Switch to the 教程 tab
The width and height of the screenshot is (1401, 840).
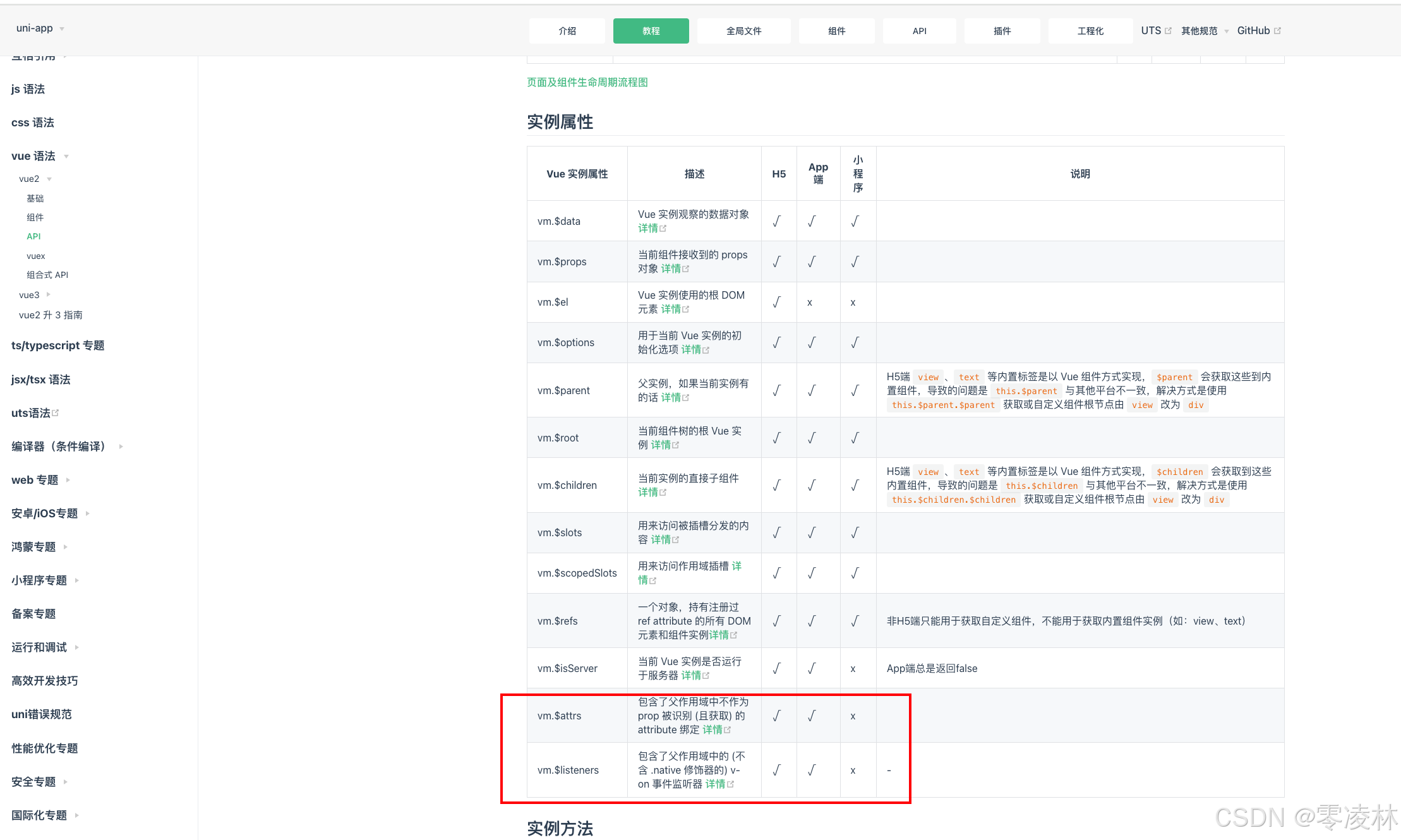(651, 31)
